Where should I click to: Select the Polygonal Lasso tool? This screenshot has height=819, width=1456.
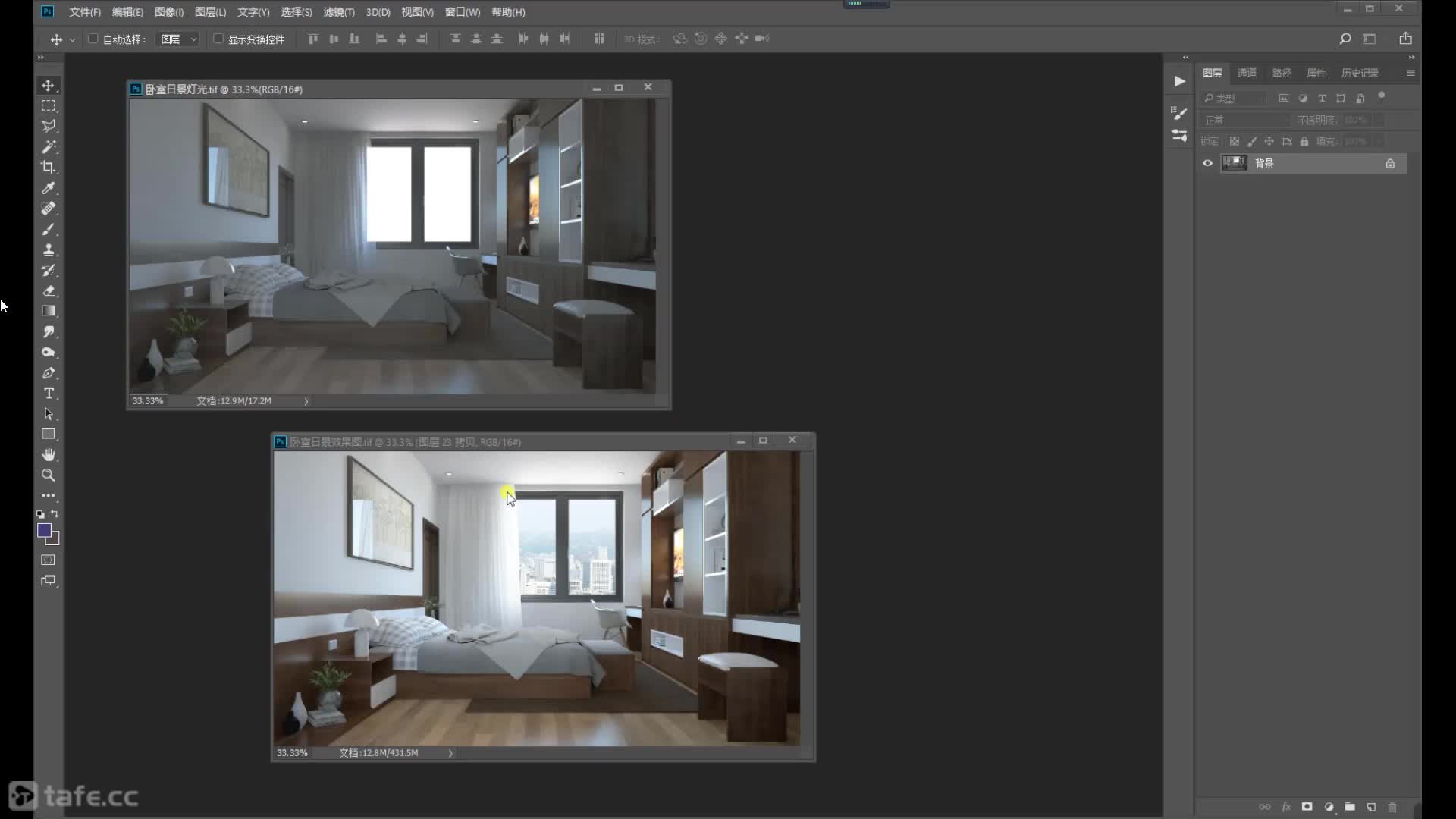[49, 127]
